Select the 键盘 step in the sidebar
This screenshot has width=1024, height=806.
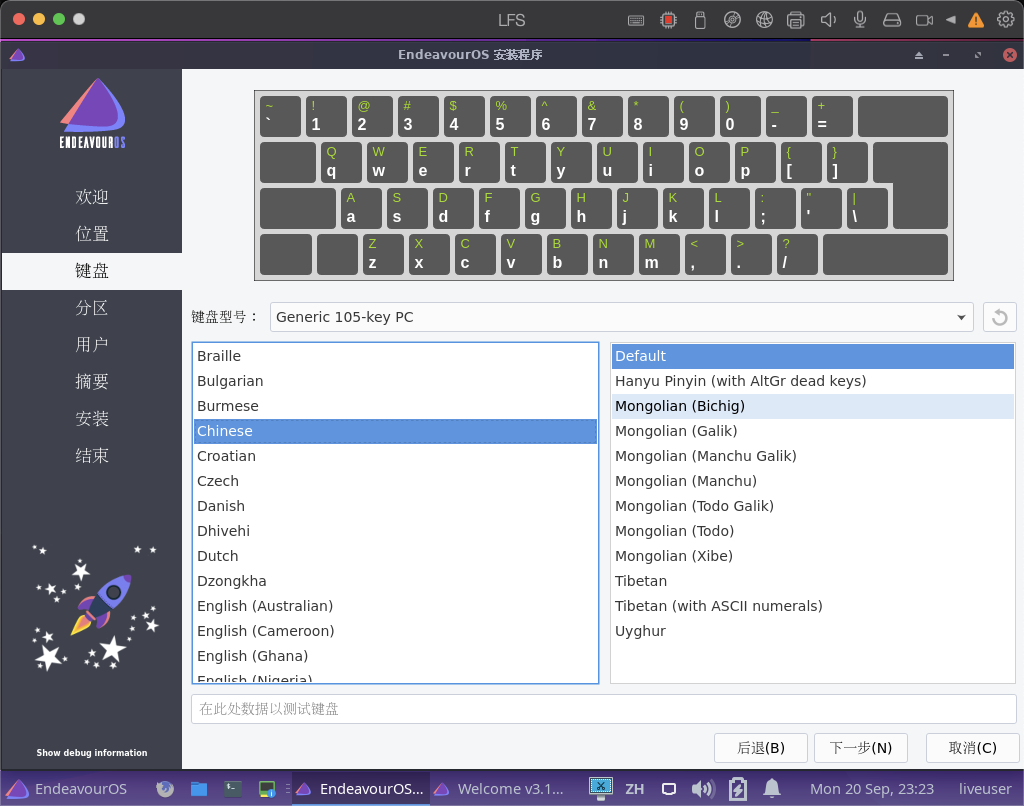[x=91, y=271]
